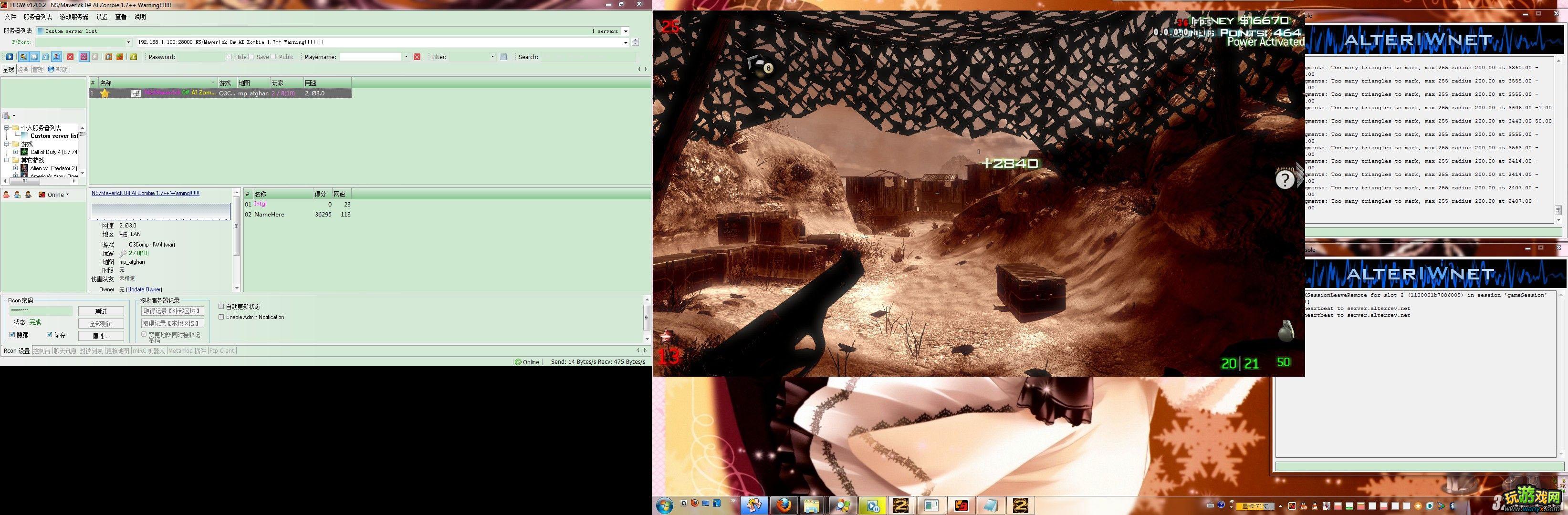Click the player/person icon in HLSW toolbar

[x=56, y=57]
